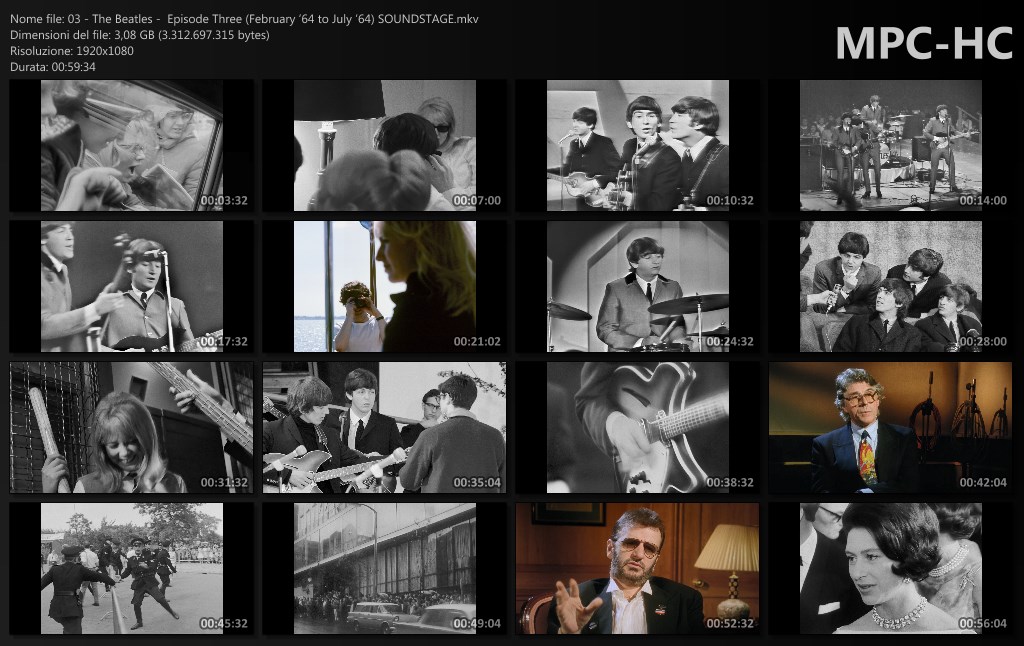
Task: Click the 'Nome file' line with the .mkv filename
Action: [244, 19]
